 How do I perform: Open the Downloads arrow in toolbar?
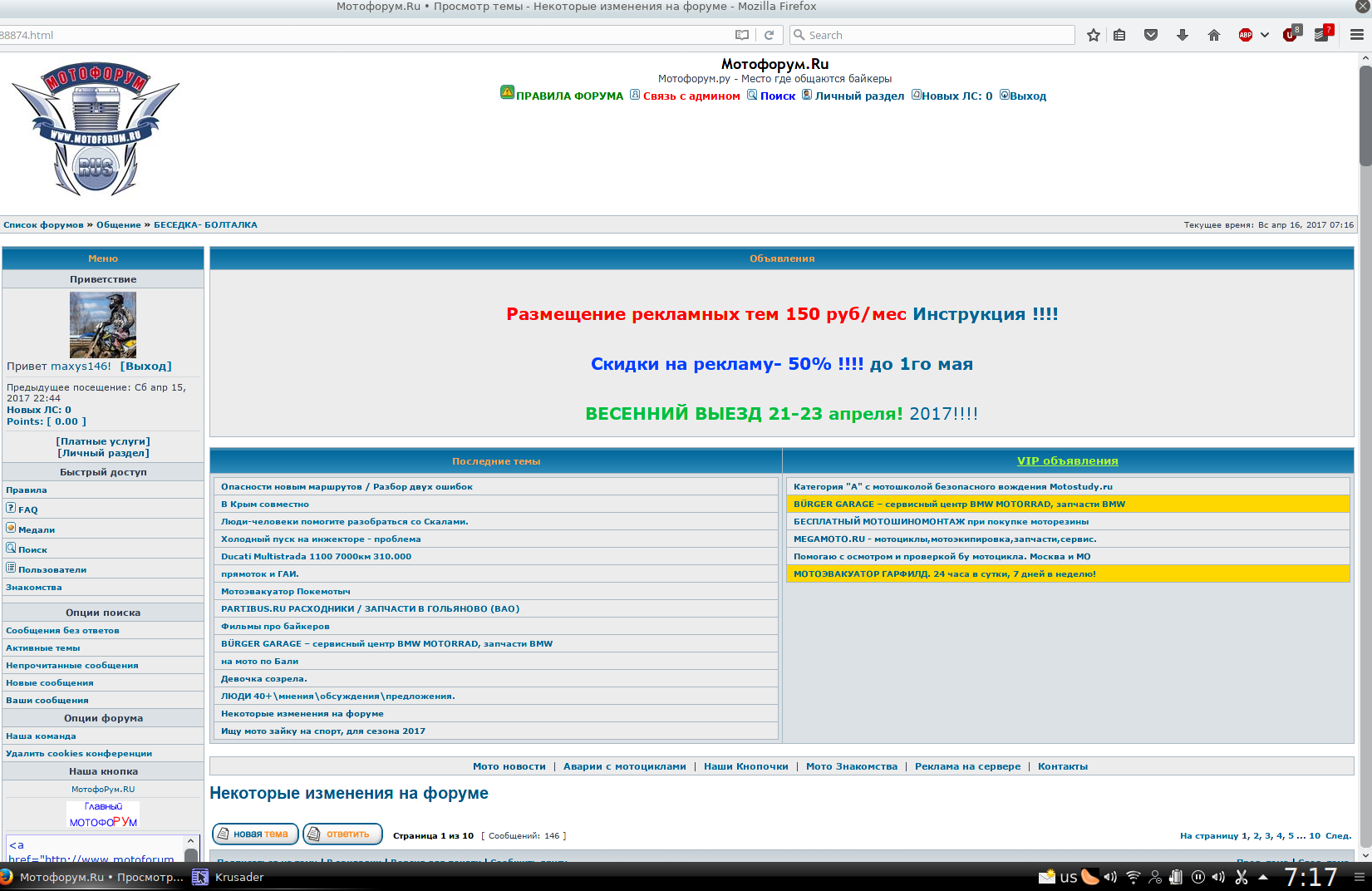click(x=1183, y=35)
